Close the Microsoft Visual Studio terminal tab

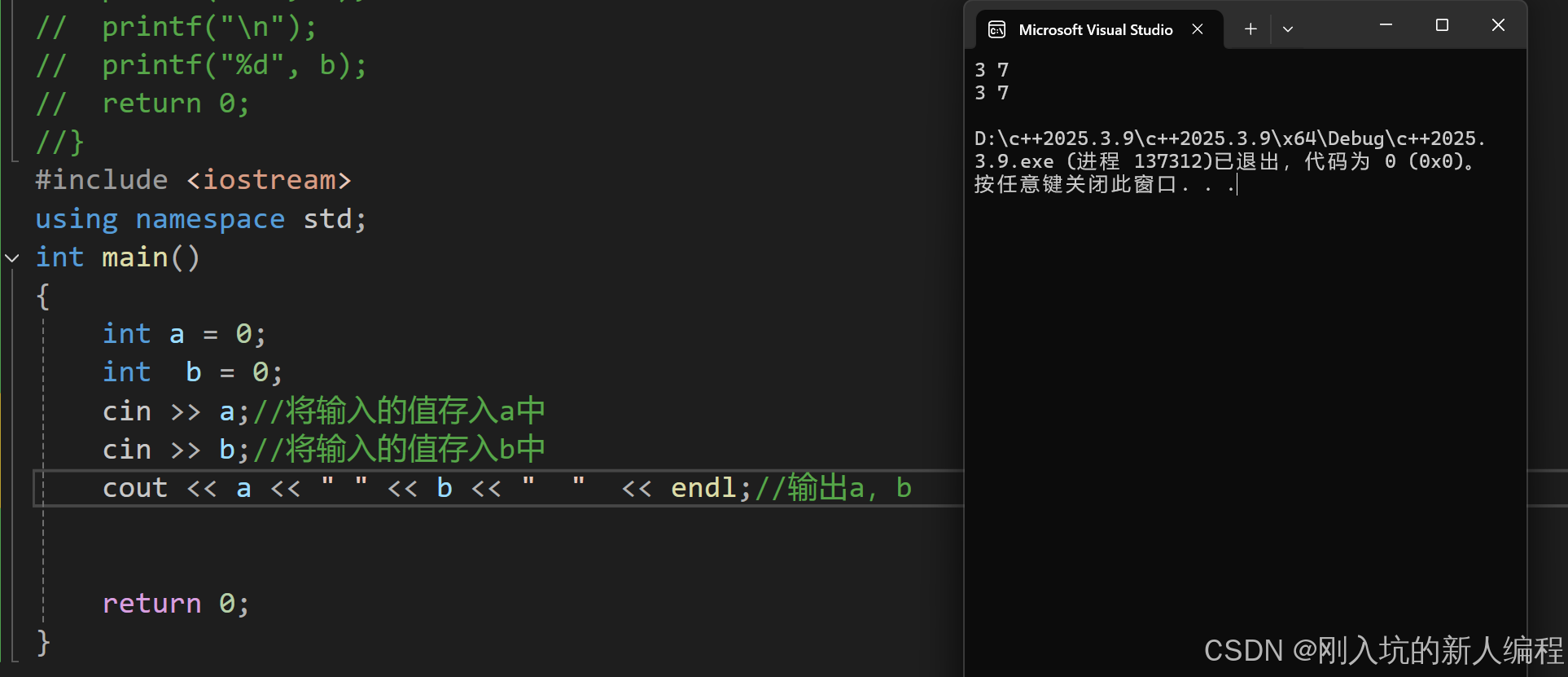pos(1198,29)
